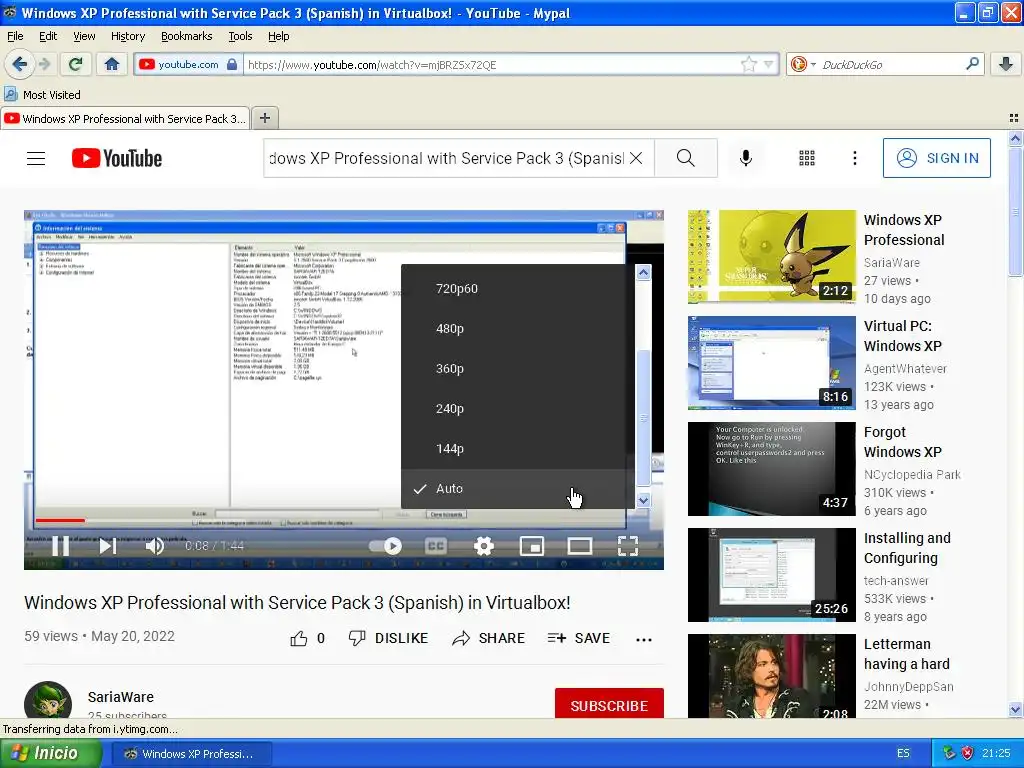Image resolution: width=1024 pixels, height=768 pixels.
Task: Open the SariaWare channel link
Action: tap(121, 697)
